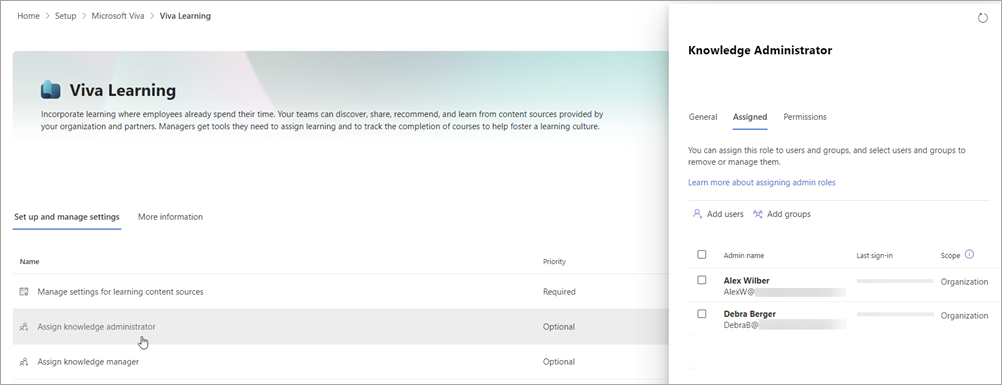Click the Scope info icon

click(969, 255)
